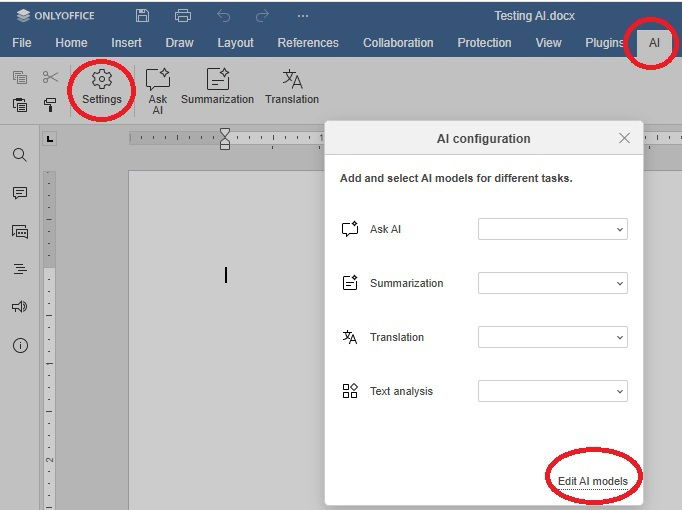Image resolution: width=682 pixels, height=510 pixels.
Task: Redo the last action
Action: (262, 16)
